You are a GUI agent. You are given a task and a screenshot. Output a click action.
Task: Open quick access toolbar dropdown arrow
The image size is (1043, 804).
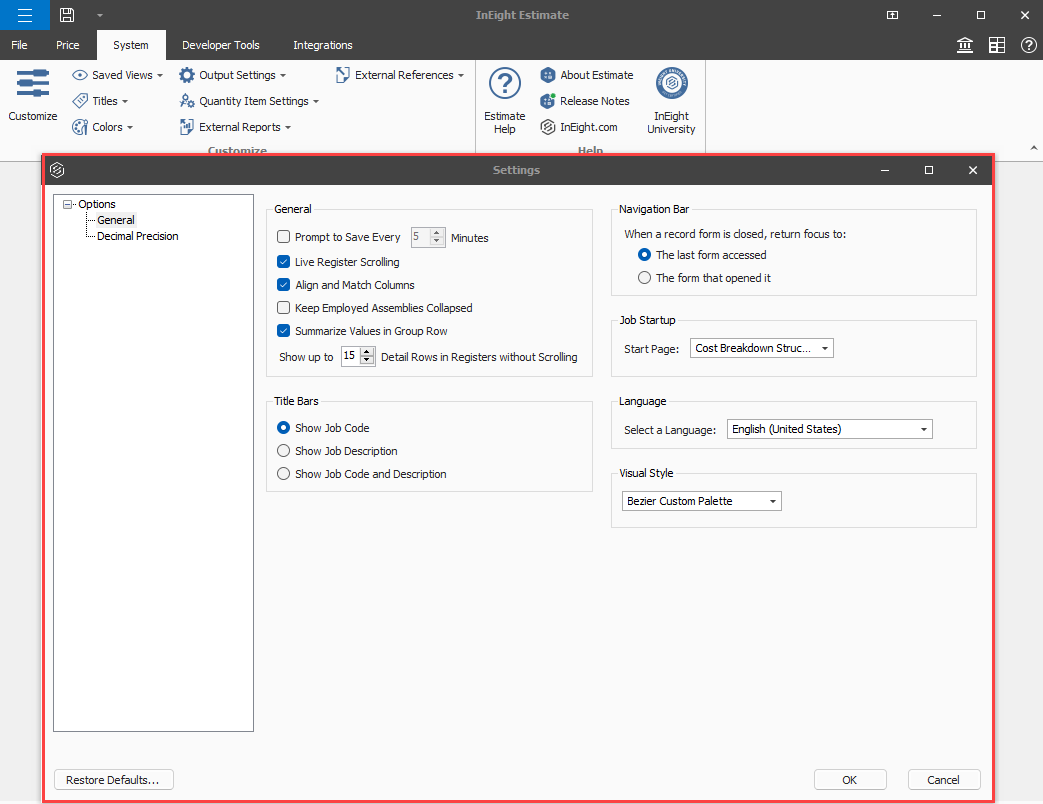click(100, 15)
